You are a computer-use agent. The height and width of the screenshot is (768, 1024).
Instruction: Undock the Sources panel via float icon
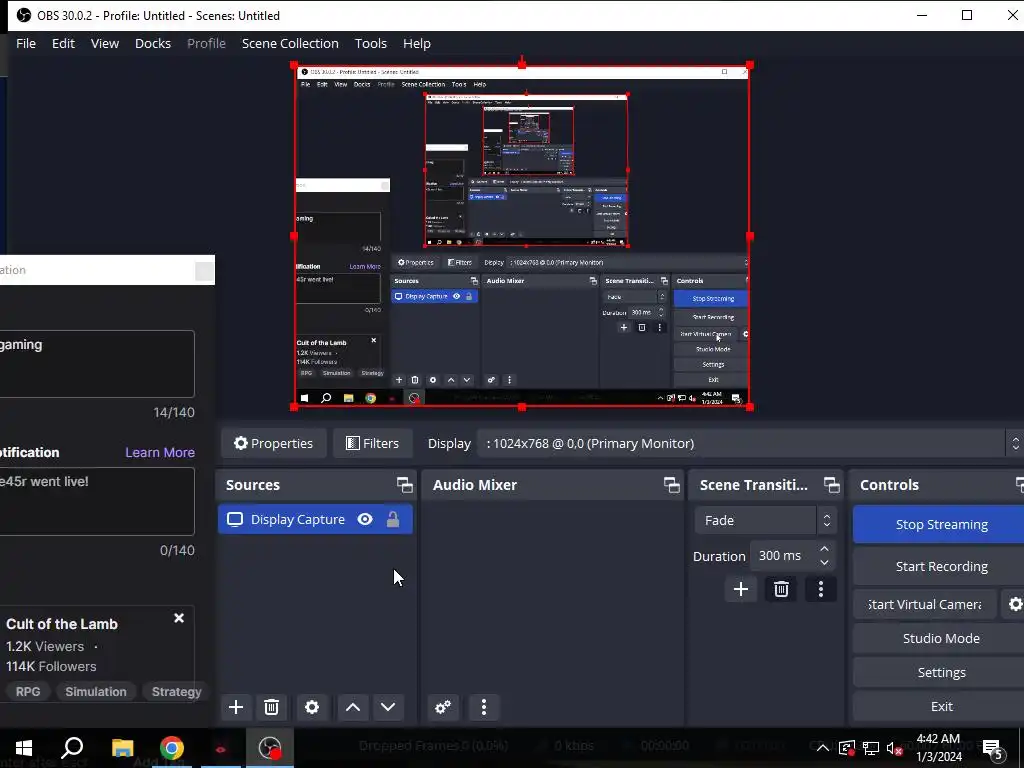point(405,485)
